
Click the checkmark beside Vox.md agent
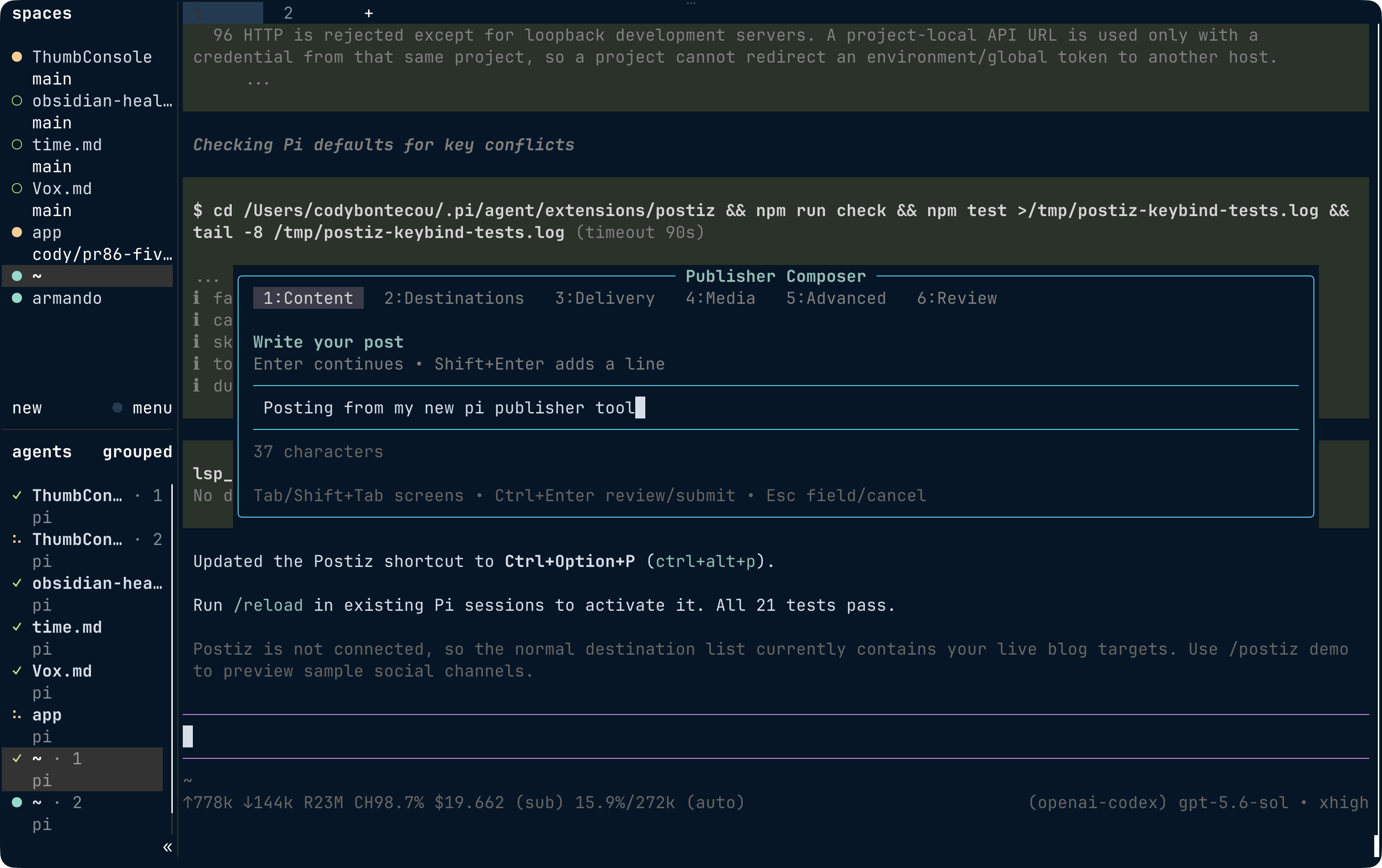(x=17, y=671)
